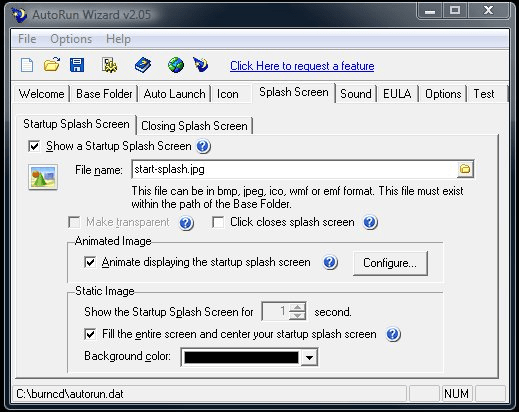Browse for splash file with folder icon
Image resolution: width=519 pixels, height=412 pixels.
click(x=465, y=169)
